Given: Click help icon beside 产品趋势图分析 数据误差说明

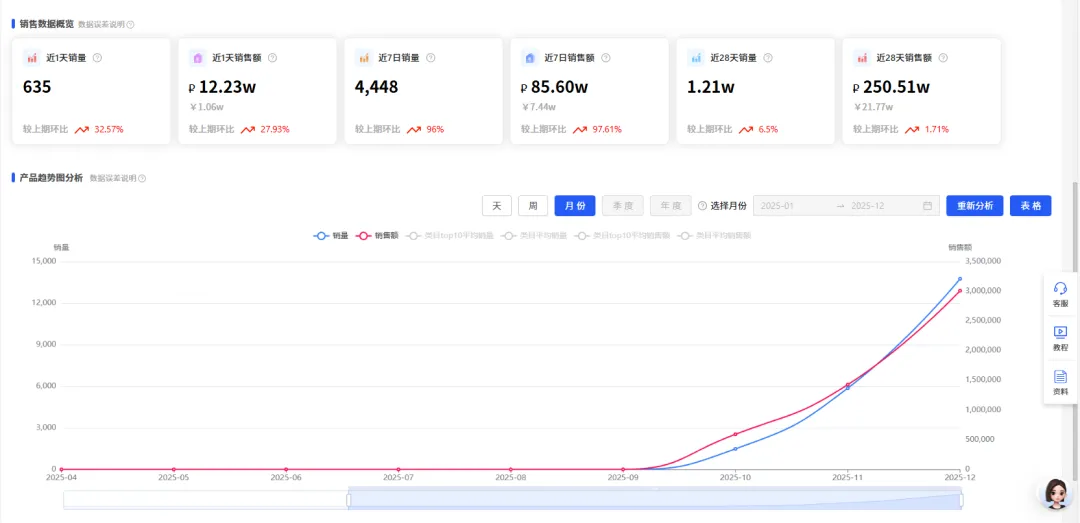Looking at the screenshot, I should click(x=142, y=178).
